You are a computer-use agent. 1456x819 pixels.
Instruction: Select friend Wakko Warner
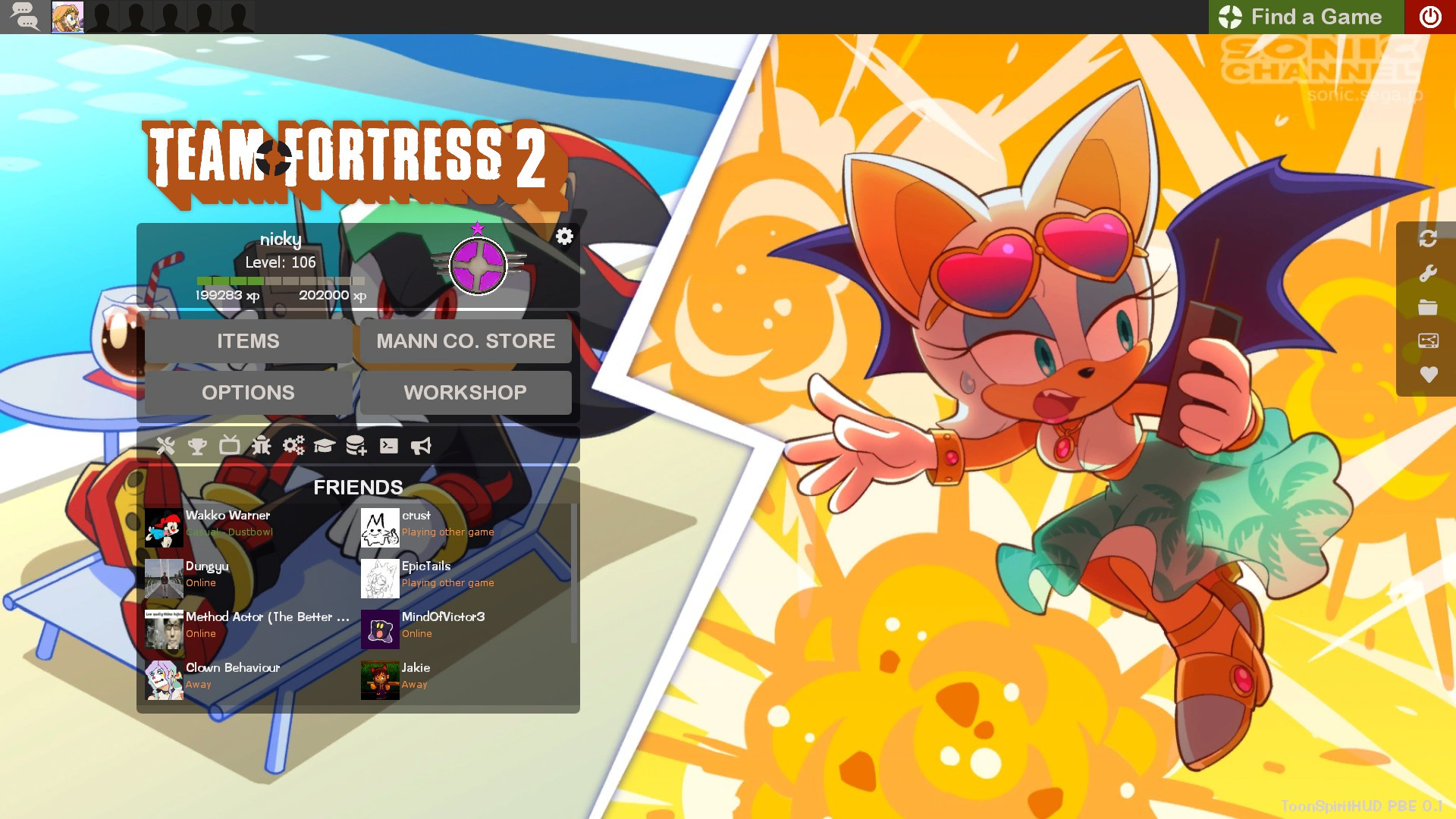tap(248, 527)
